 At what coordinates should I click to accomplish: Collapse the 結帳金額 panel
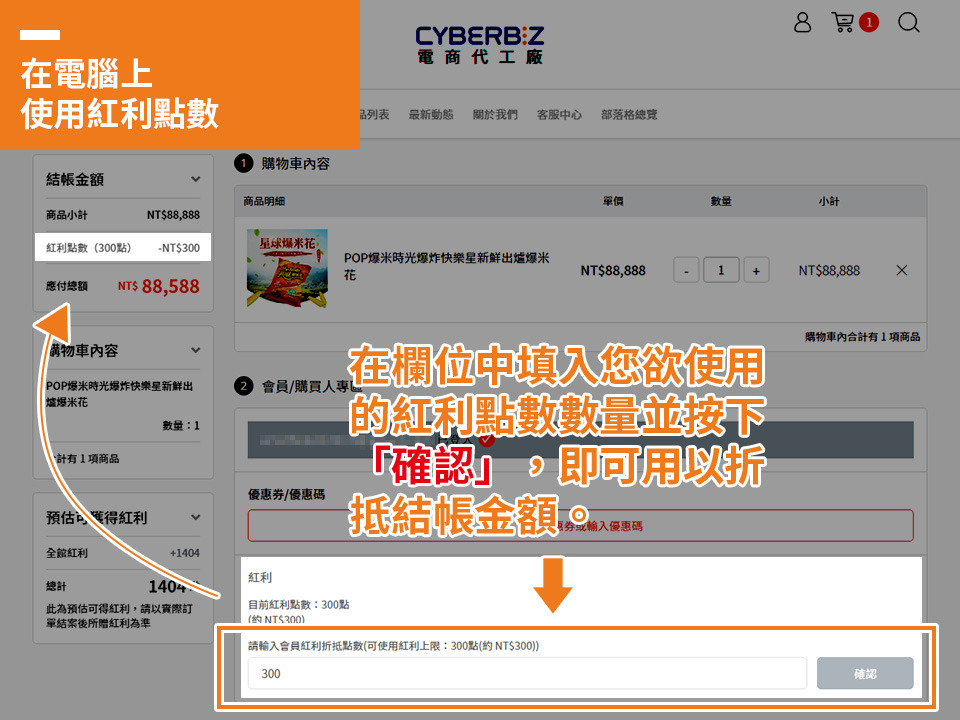click(195, 180)
